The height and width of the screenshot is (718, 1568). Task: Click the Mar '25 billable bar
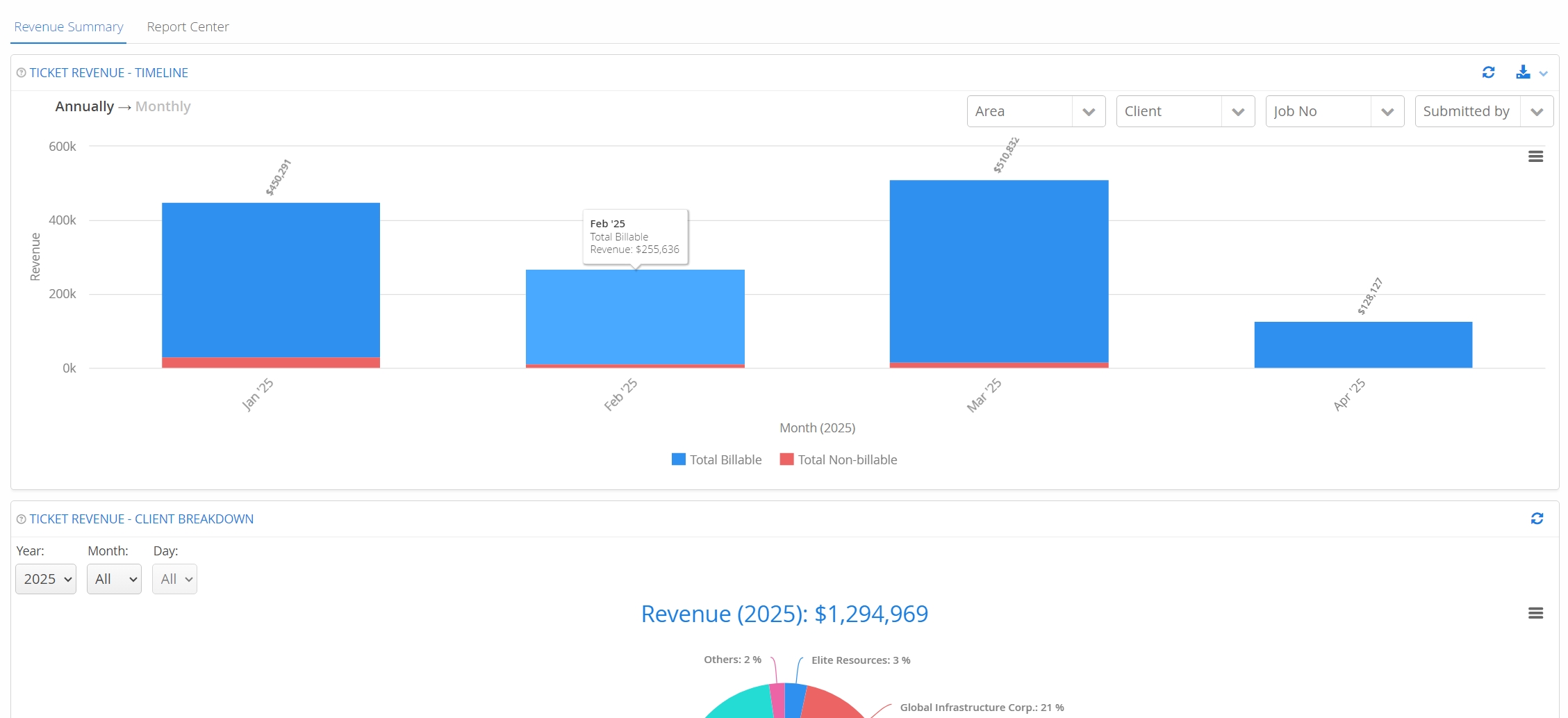pos(999,271)
